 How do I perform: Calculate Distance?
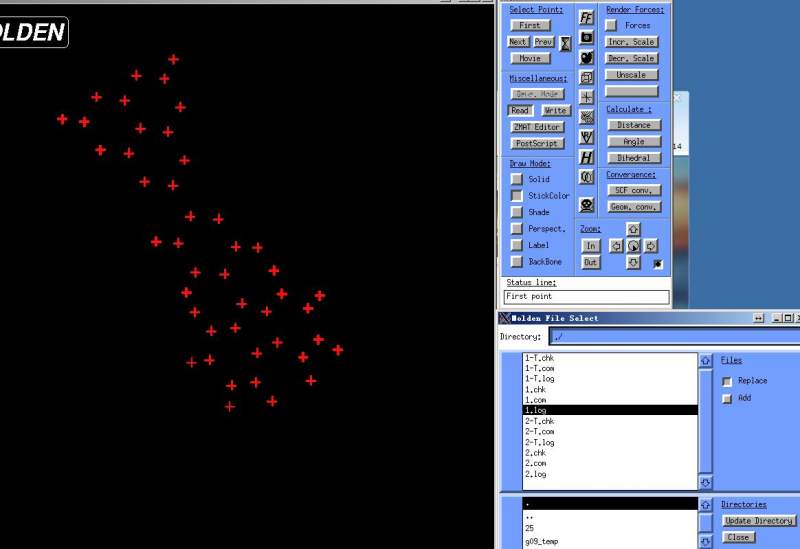[x=634, y=125]
